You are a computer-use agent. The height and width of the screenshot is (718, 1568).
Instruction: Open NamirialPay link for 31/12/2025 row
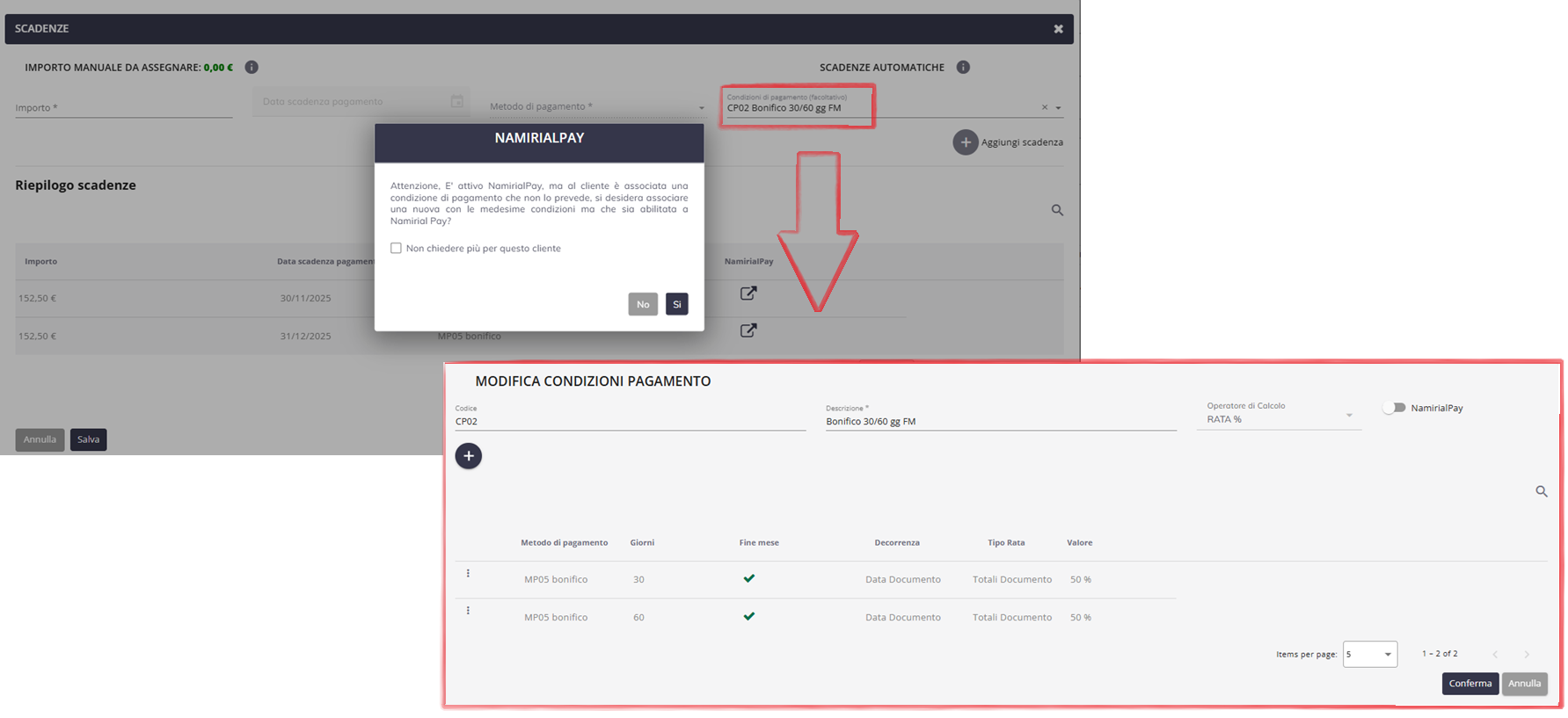[x=748, y=330]
